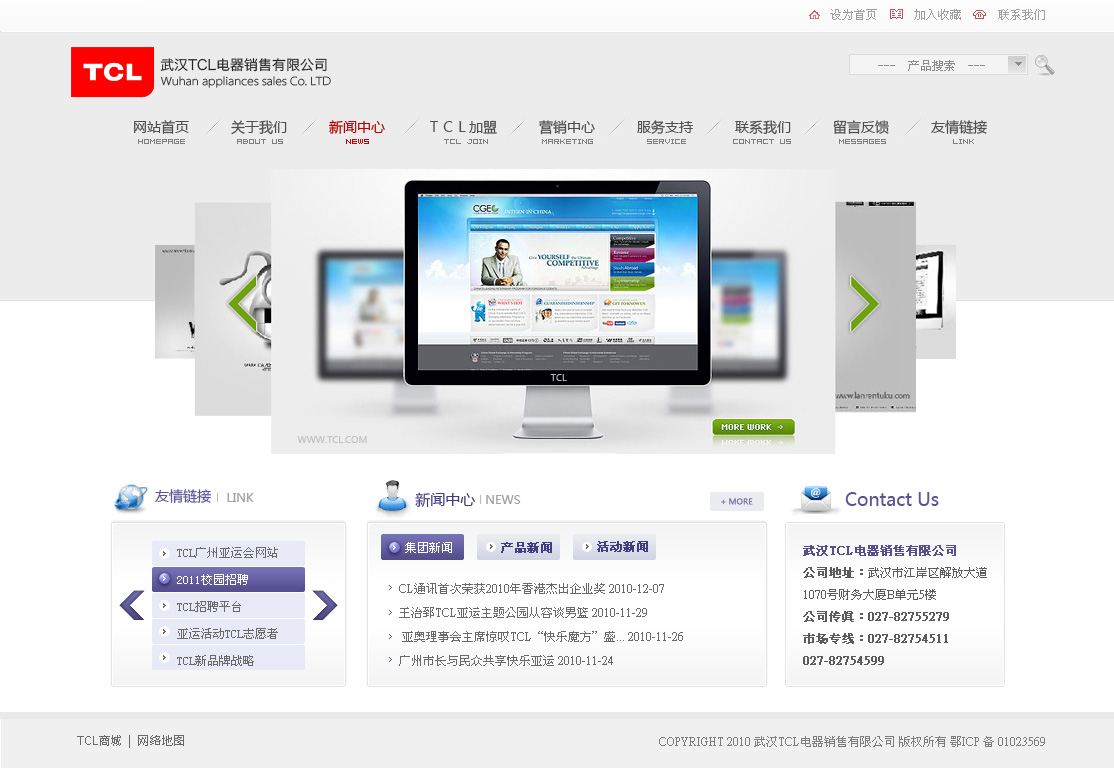Click the green MORE WORK button
The image size is (1114, 768).
(753, 427)
